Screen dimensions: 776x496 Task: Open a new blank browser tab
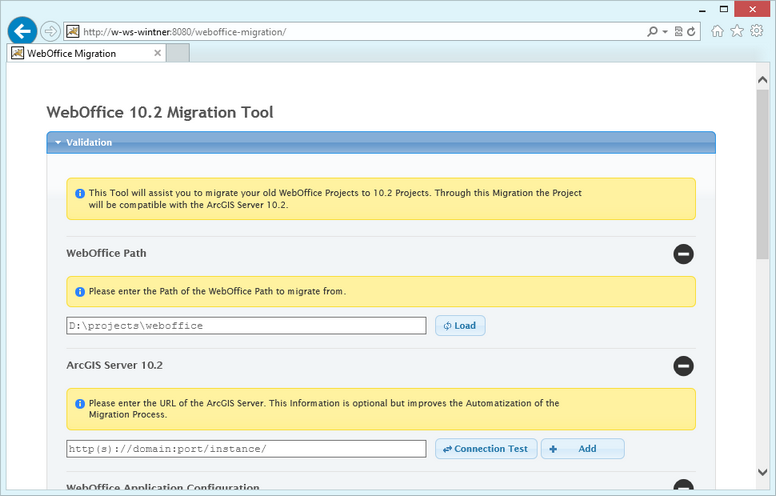[x=178, y=53]
